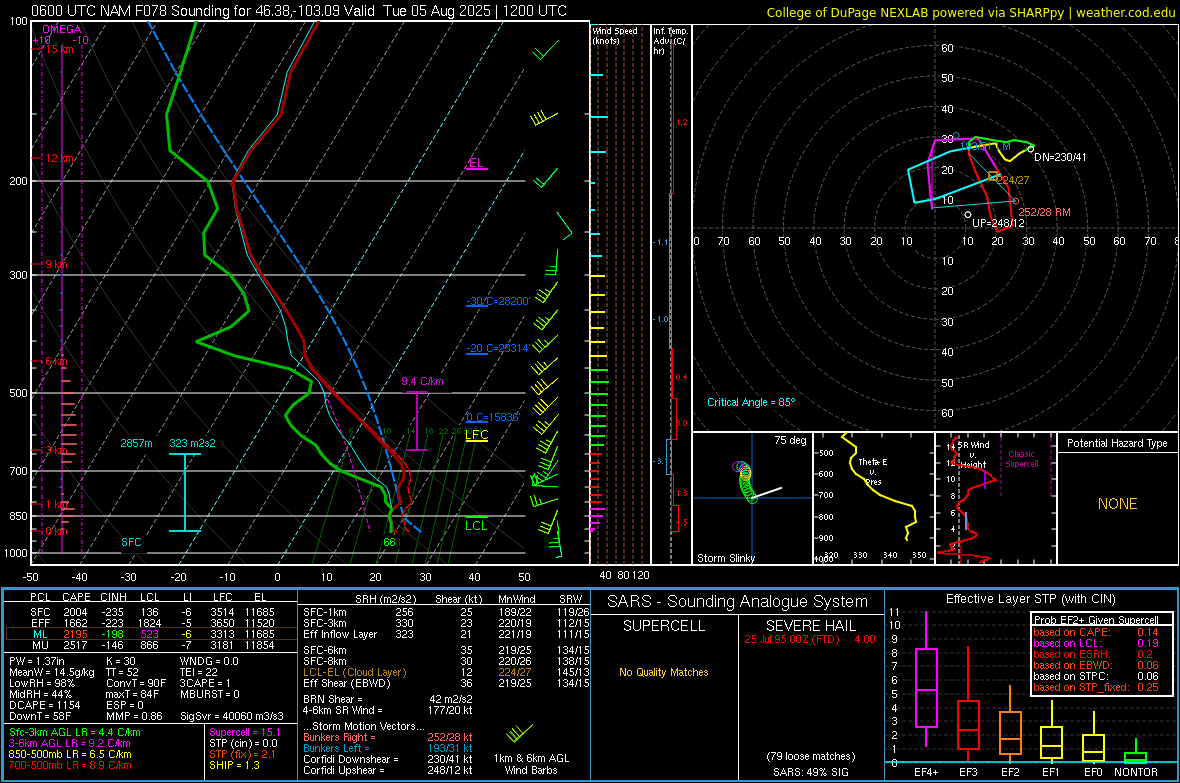Click the Eff Inflow Layer row label
Viewport: 1180px width, 783px height.
coord(340,634)
